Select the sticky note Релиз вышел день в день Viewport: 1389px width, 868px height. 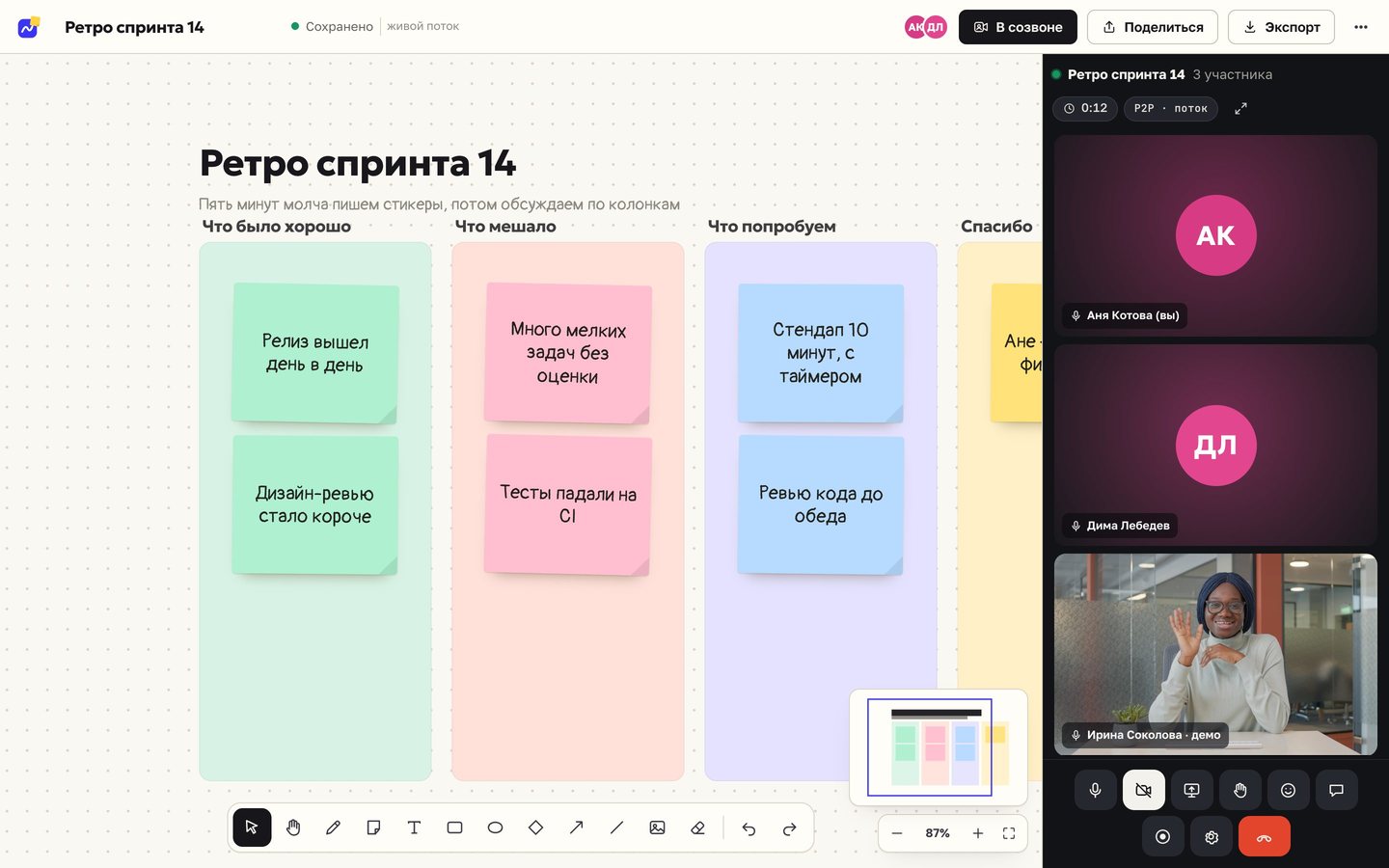[x=315, y=353]
